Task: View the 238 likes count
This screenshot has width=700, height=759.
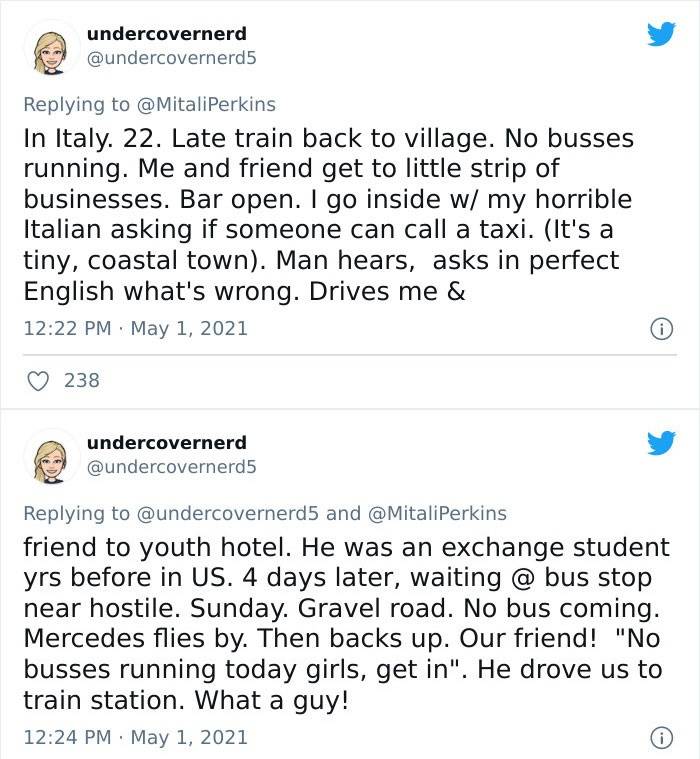Action: (x=82, y=381)
